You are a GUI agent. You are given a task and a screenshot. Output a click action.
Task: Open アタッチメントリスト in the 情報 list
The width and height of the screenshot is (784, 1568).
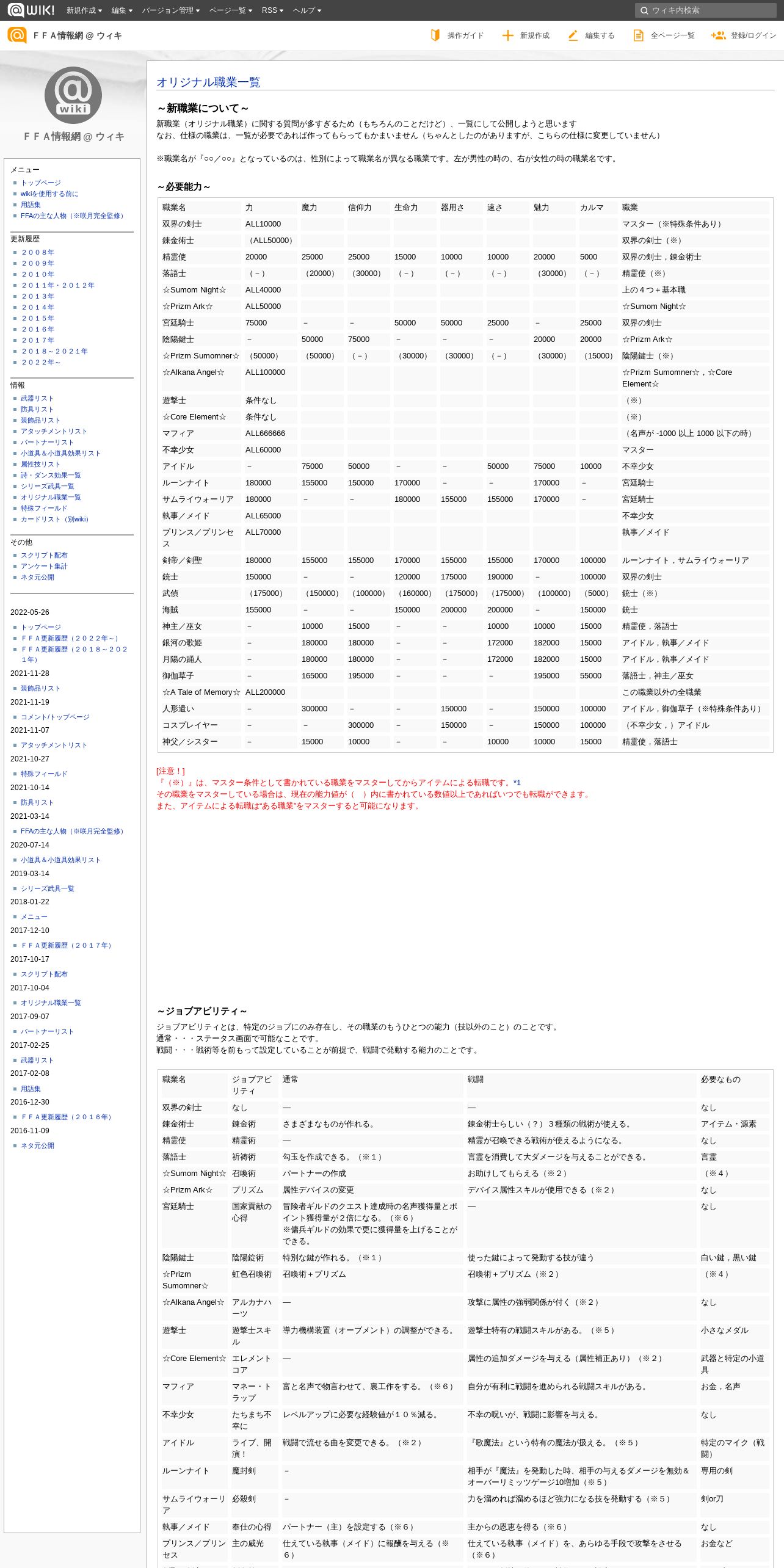pyautogui.click(x=54, y=431)
